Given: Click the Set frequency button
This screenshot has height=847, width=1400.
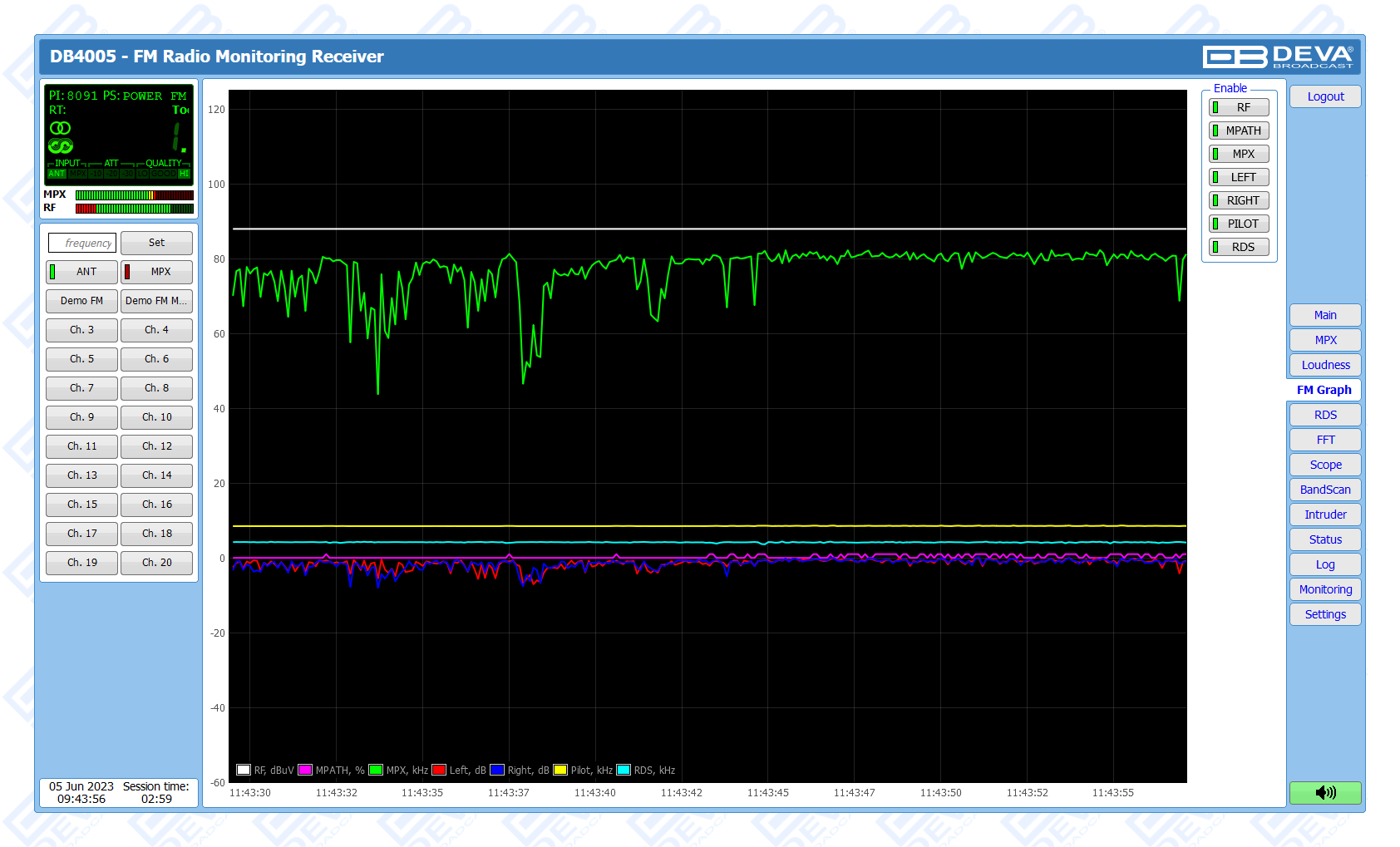Looking at the screenshot, I should [156, 243].
